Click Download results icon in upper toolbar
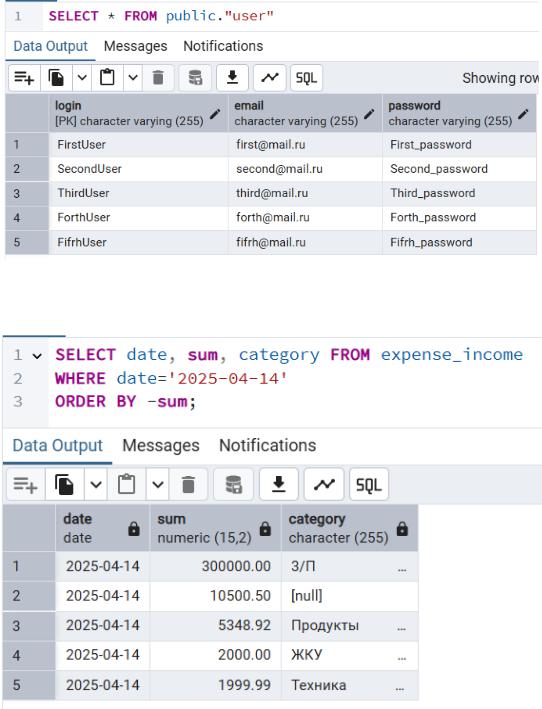This screenshot has height=709, width=542. (x=232, y=78)
